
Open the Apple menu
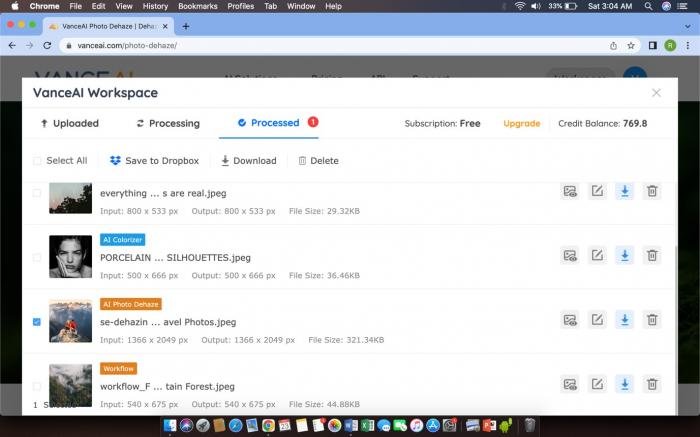(x=15, y=6)
